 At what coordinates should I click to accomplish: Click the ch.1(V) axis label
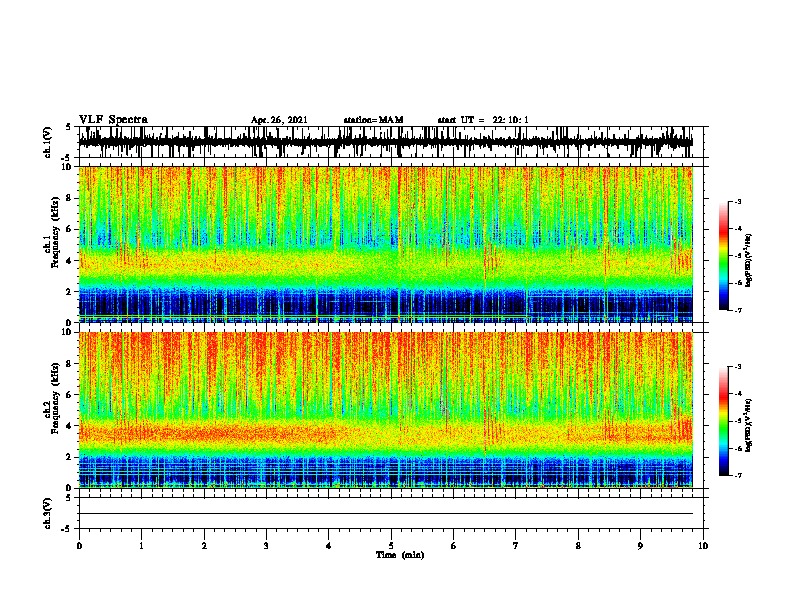(48, 142)
